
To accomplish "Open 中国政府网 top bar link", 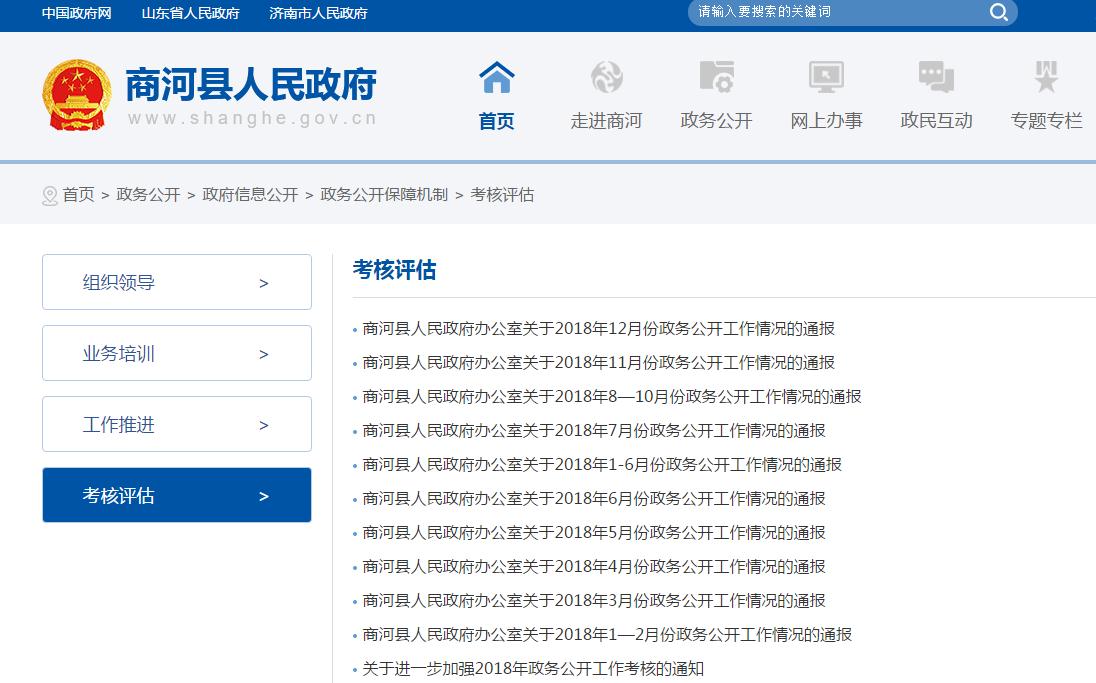I will point(76,13).
